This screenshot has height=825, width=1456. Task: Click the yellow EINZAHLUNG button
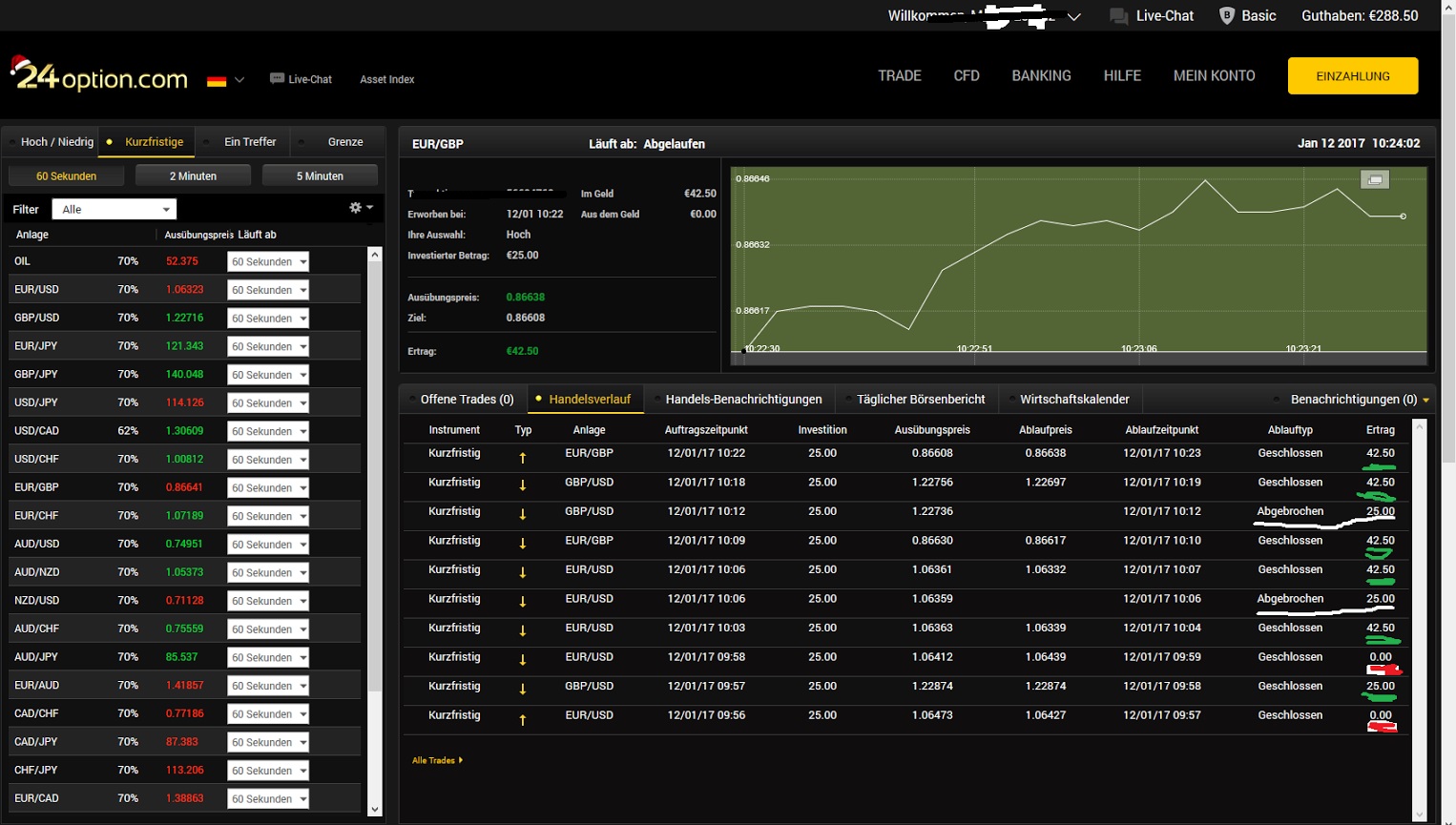coord(1352,76)
